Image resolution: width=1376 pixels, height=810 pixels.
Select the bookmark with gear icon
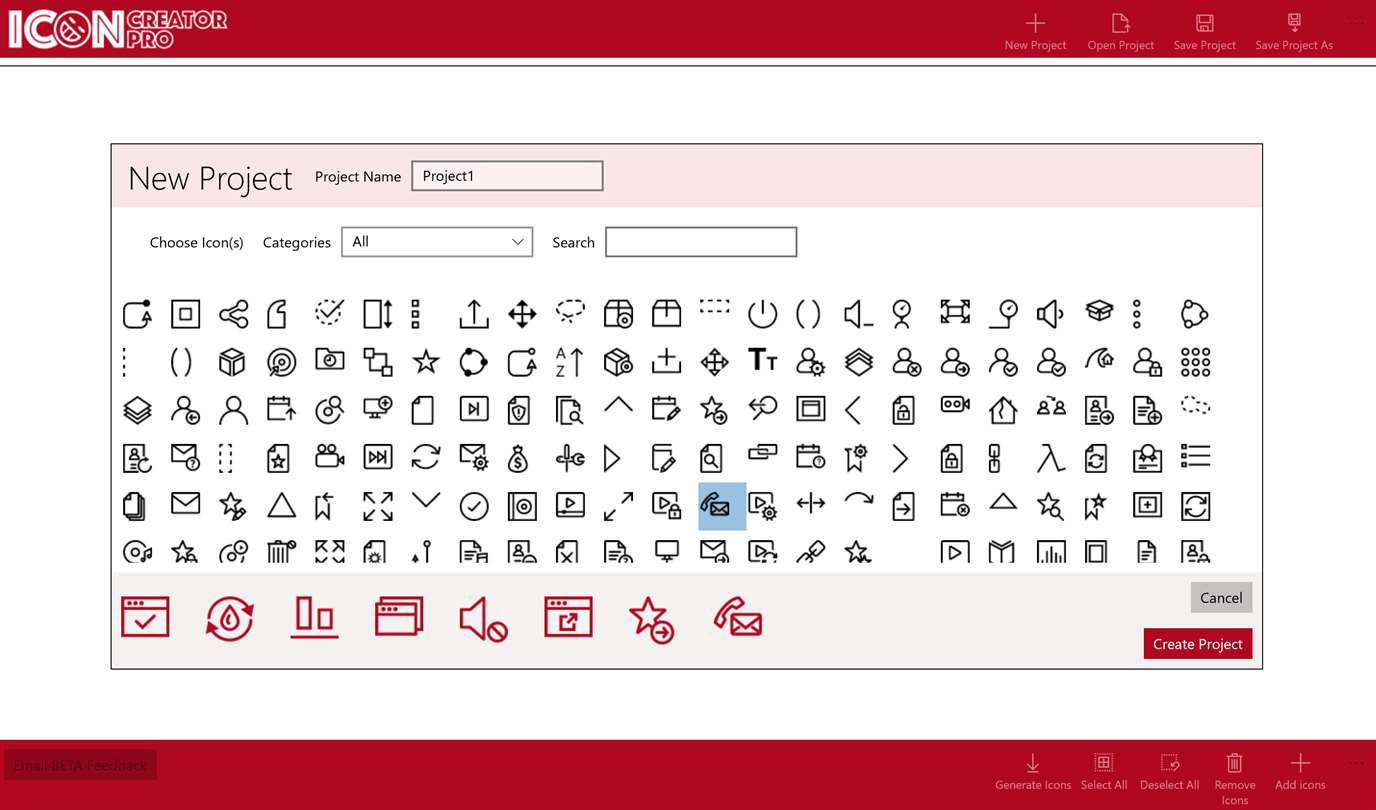coord(855,458)
